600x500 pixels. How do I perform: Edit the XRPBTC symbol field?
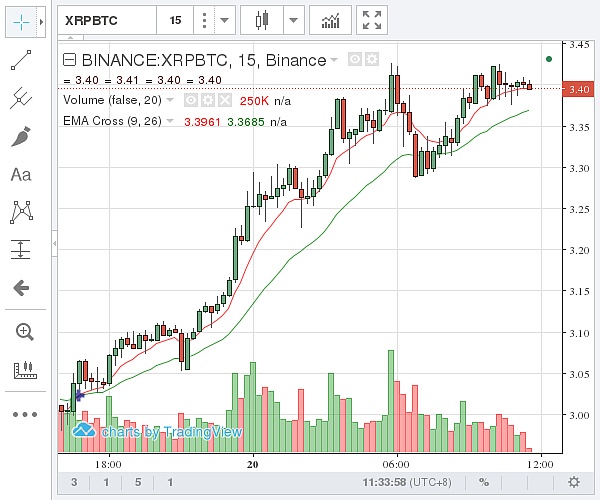tap(107, 20)
